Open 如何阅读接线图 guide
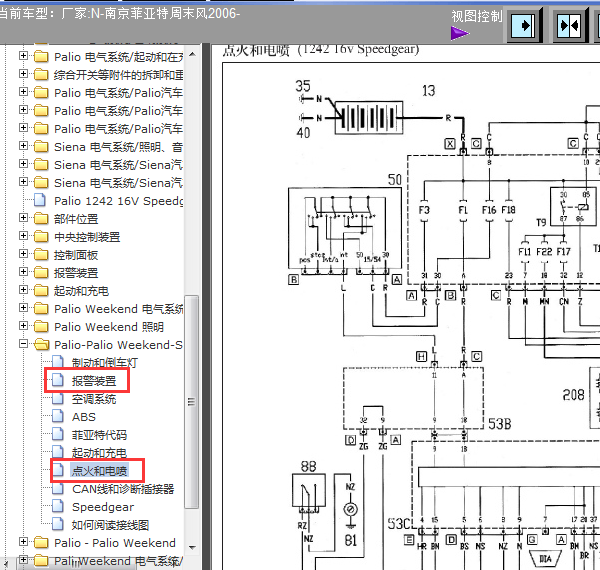 [x=110, y=525]
